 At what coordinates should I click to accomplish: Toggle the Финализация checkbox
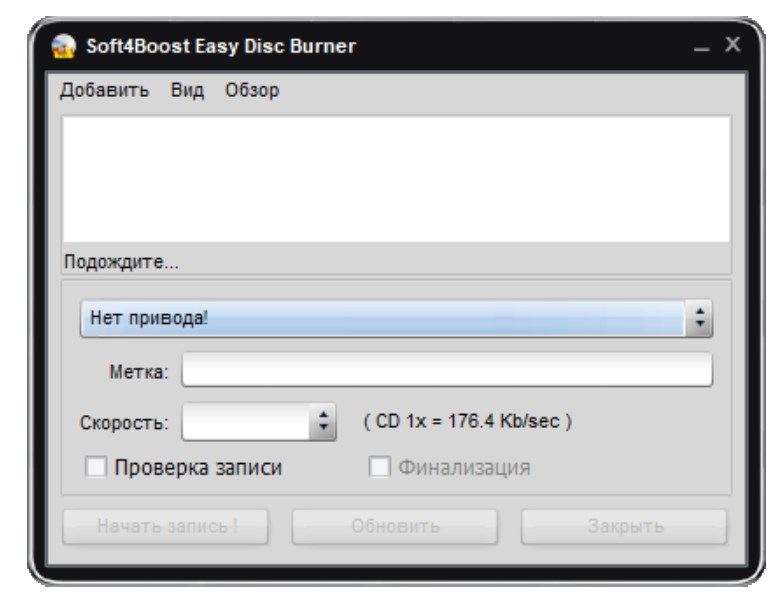click(379, 467)
